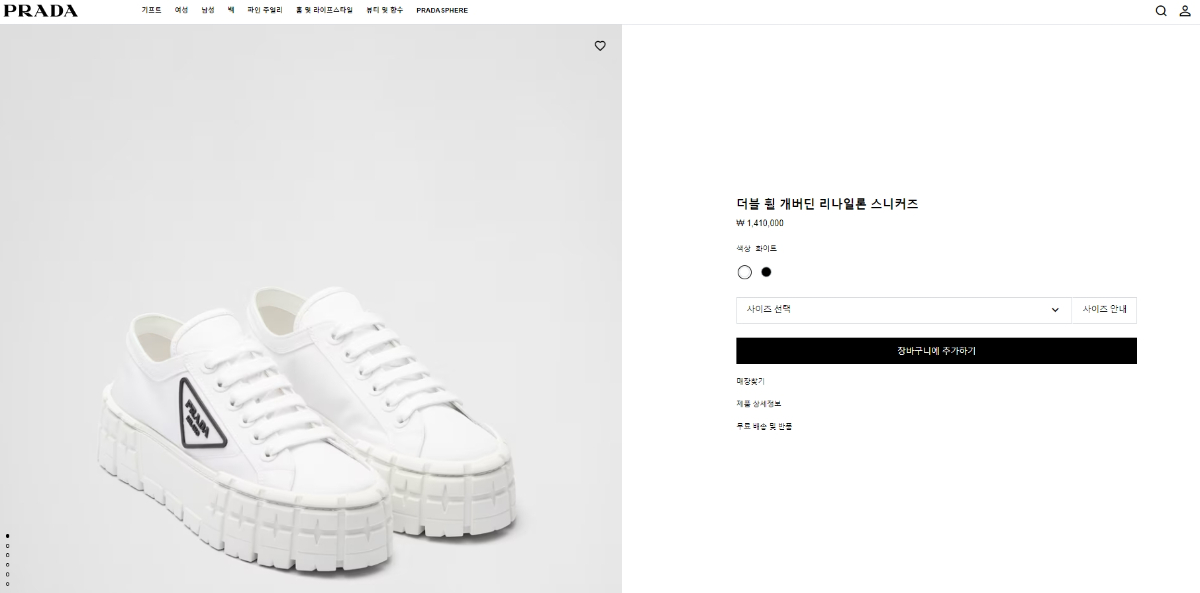Expand 무료 배송 및 반품 section

click(765, 426)
